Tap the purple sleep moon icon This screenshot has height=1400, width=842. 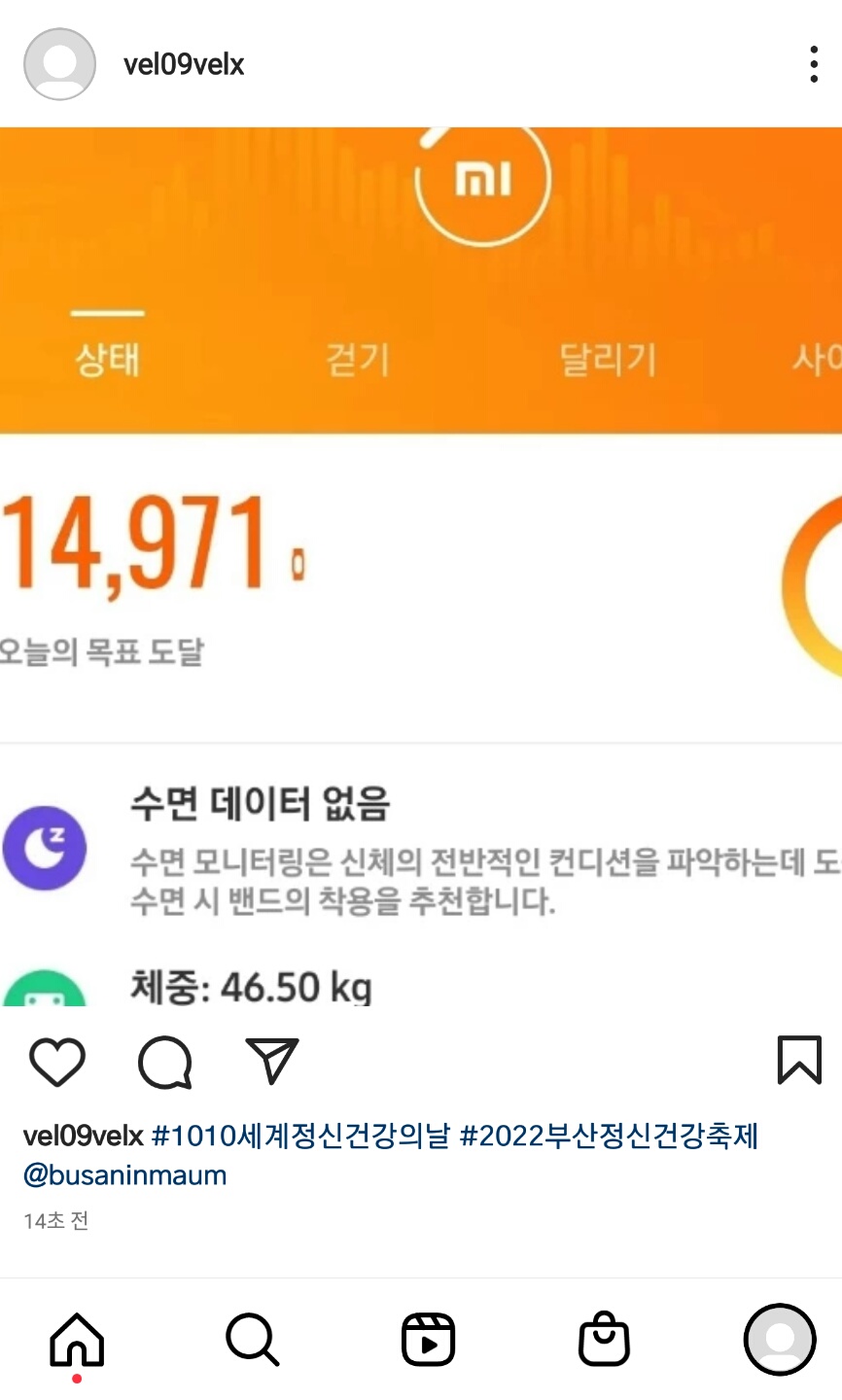coord(44,849)
